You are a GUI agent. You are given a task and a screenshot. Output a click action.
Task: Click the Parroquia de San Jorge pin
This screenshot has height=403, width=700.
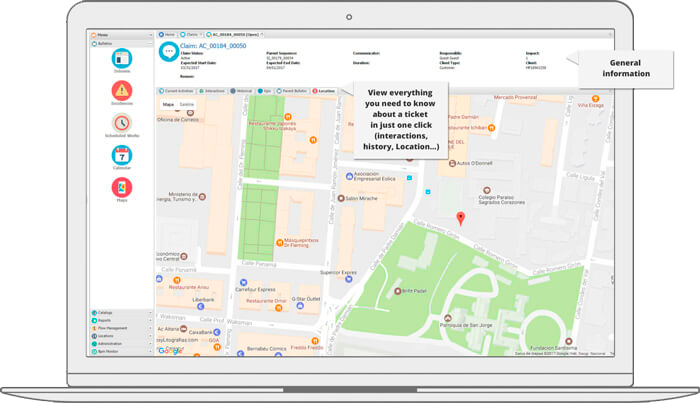[x=447, y=318]
